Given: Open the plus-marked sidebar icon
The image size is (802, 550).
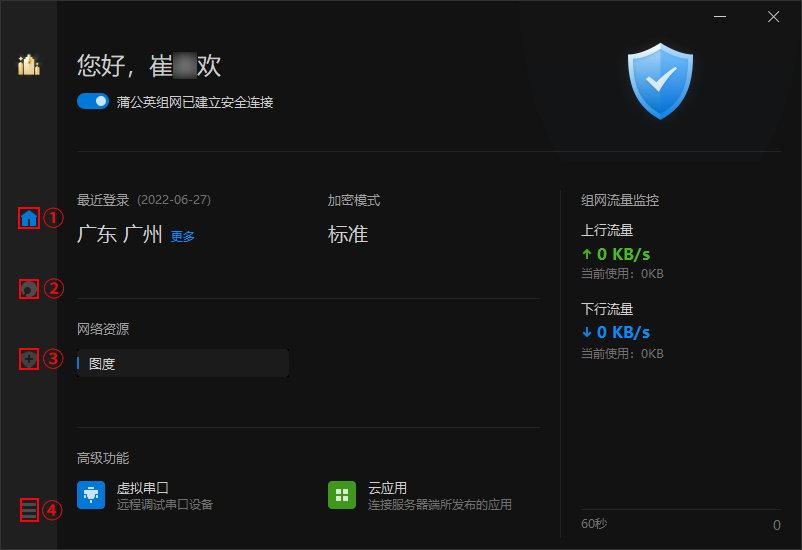Looking at the screenshot, I should pyautogui.click(x=29, y=359).
